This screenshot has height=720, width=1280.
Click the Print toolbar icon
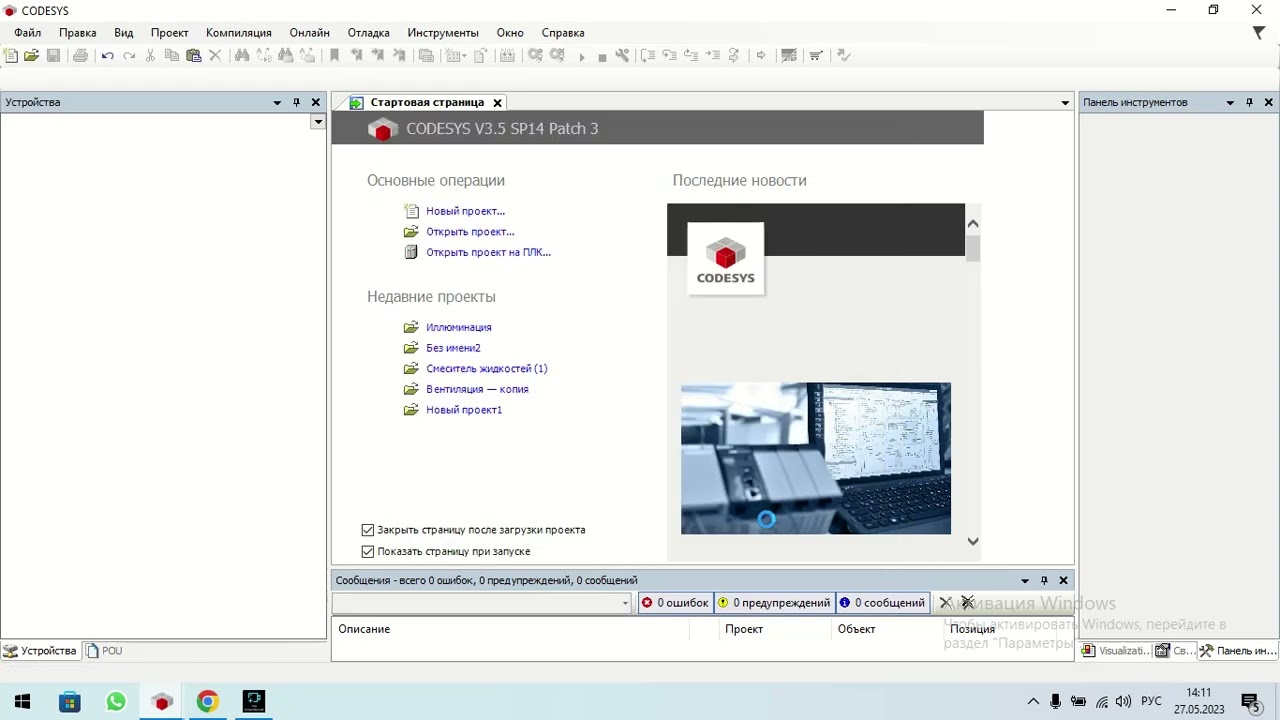click(x=80, y=56)
